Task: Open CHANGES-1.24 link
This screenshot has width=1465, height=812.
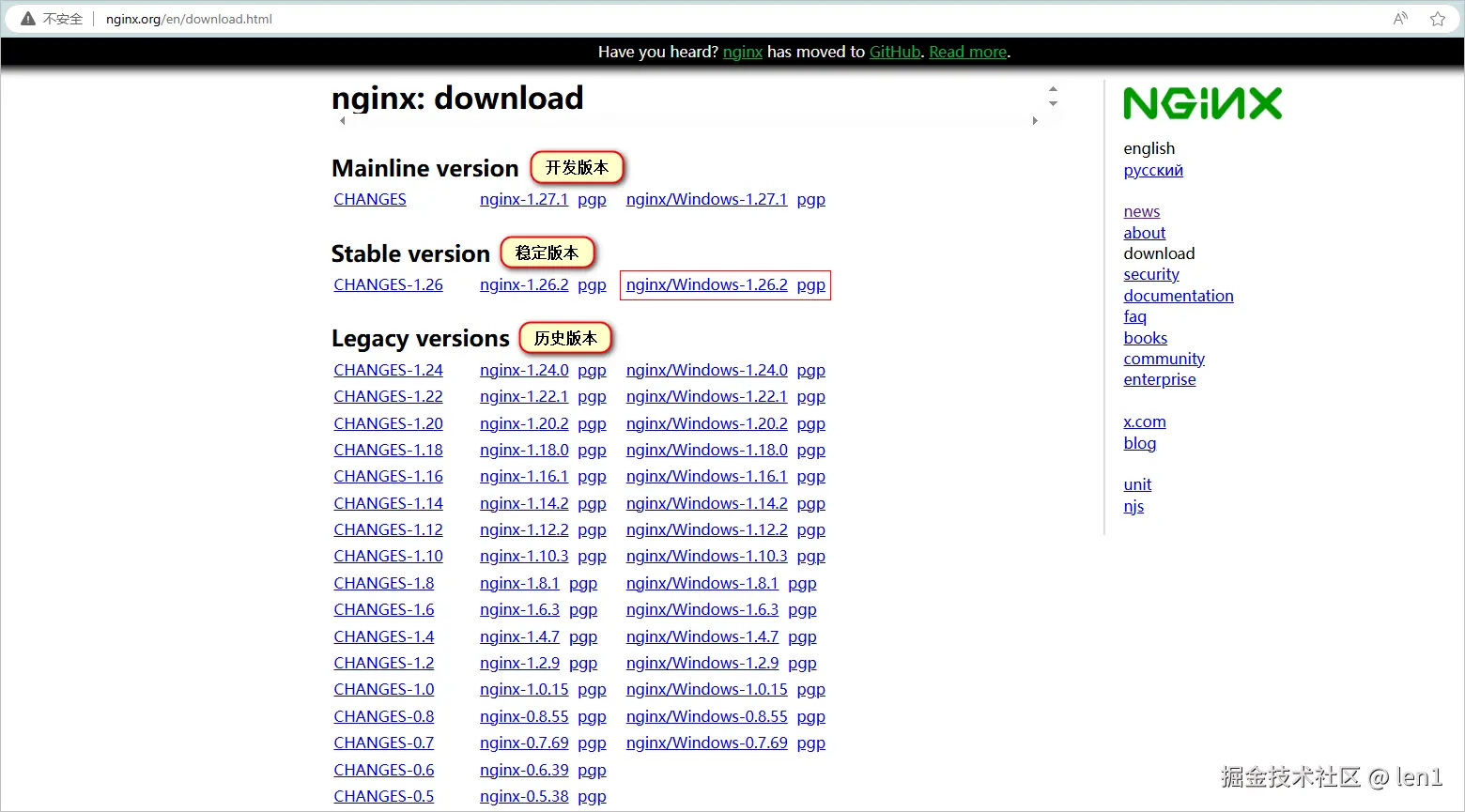Action: click(388, 370)
